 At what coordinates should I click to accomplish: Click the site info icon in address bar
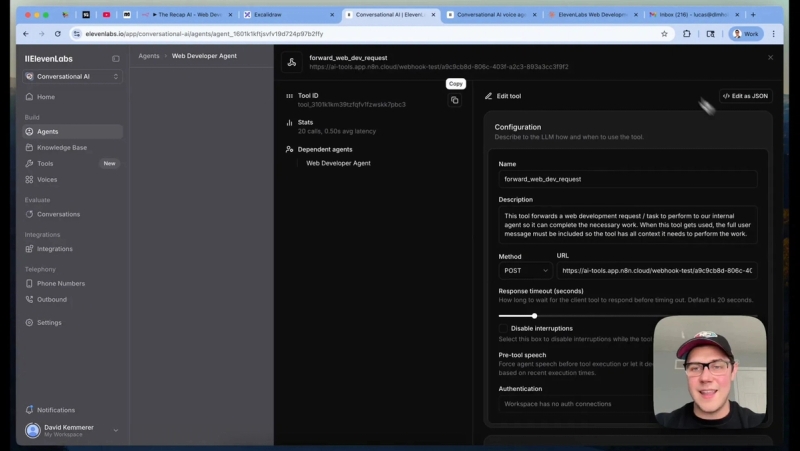click(77, 34)
